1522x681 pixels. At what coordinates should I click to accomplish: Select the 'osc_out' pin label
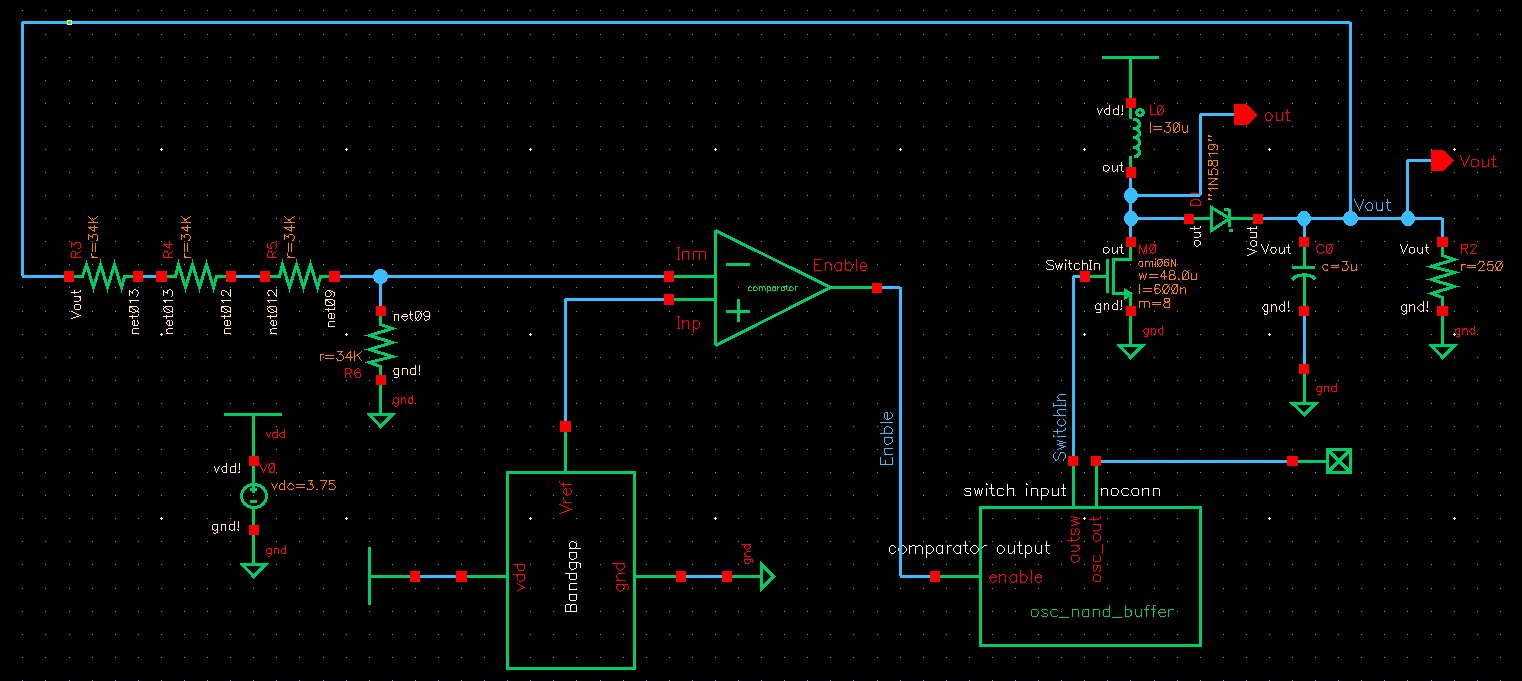(1096, 548)
